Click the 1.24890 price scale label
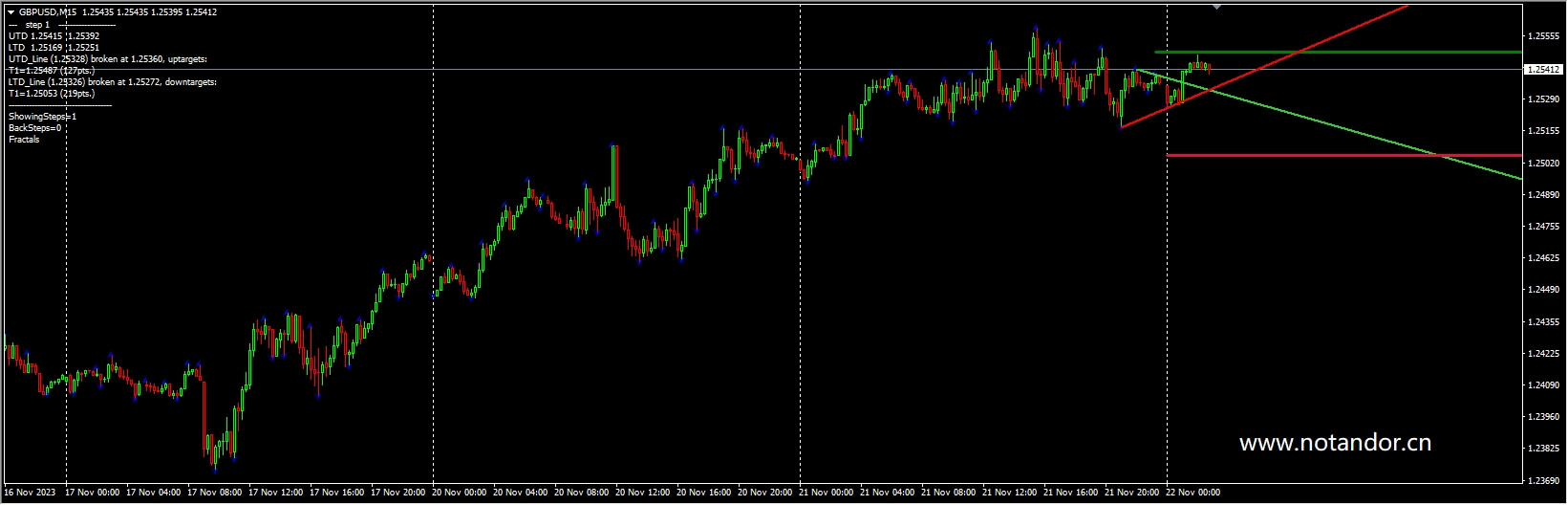This screenshot has height=505, width=1568. point(1543,195)
